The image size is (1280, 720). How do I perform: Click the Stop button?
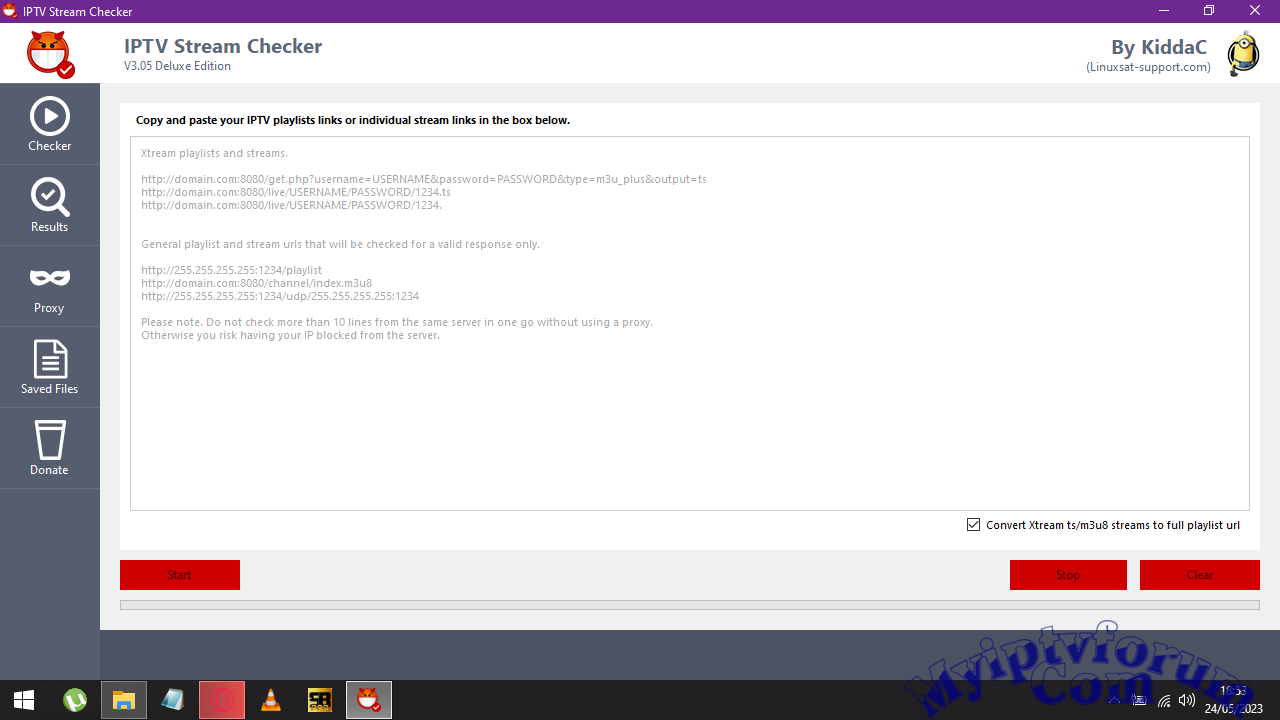point(1067,574)
